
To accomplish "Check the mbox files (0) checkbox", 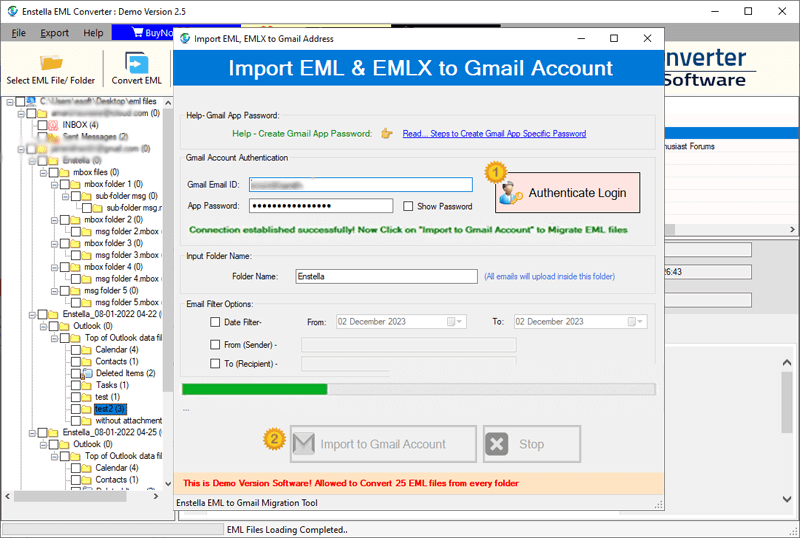I will 54,173.
